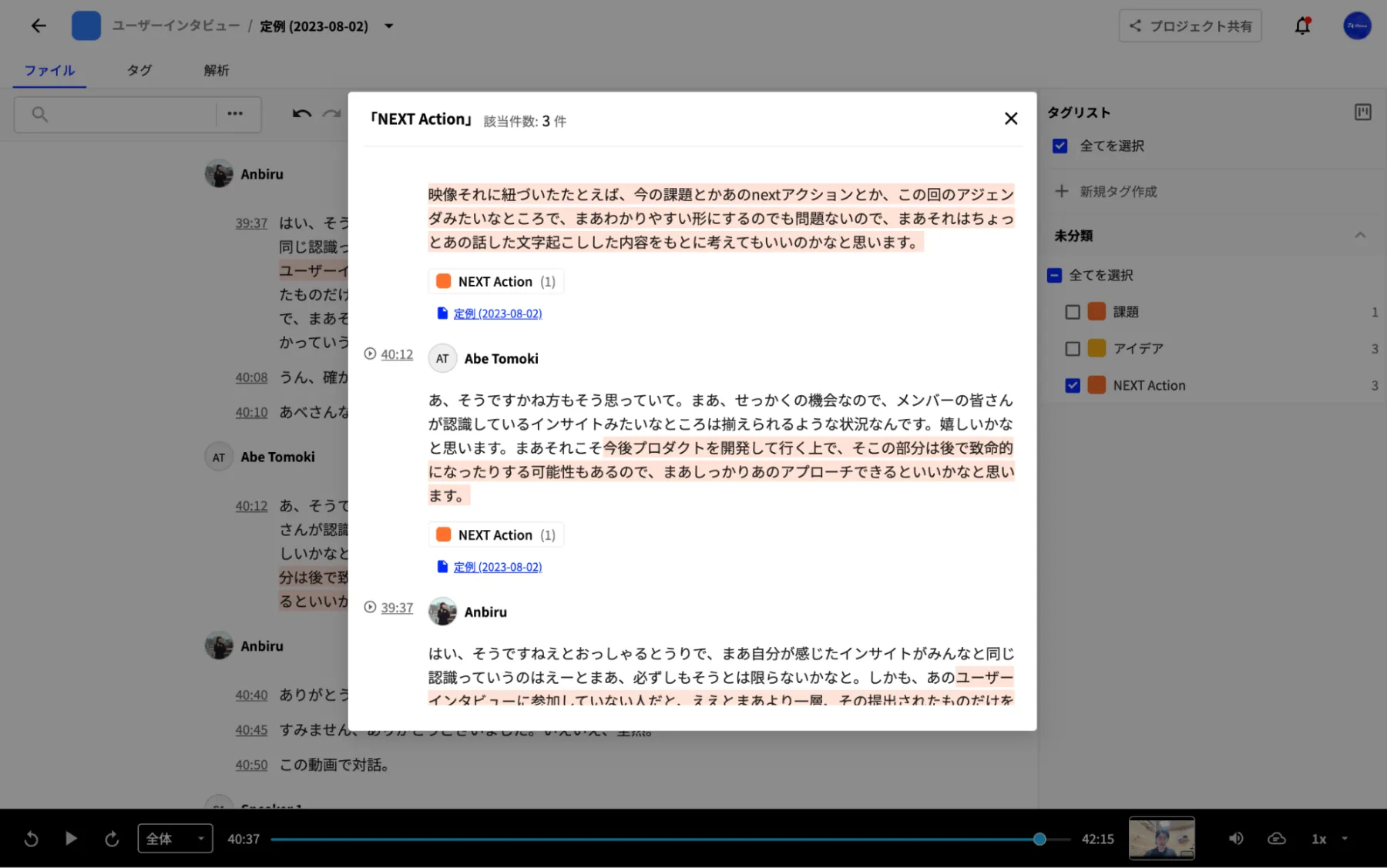Click the skip forward icon in player

pyautogui.click(x=112, y=839)
